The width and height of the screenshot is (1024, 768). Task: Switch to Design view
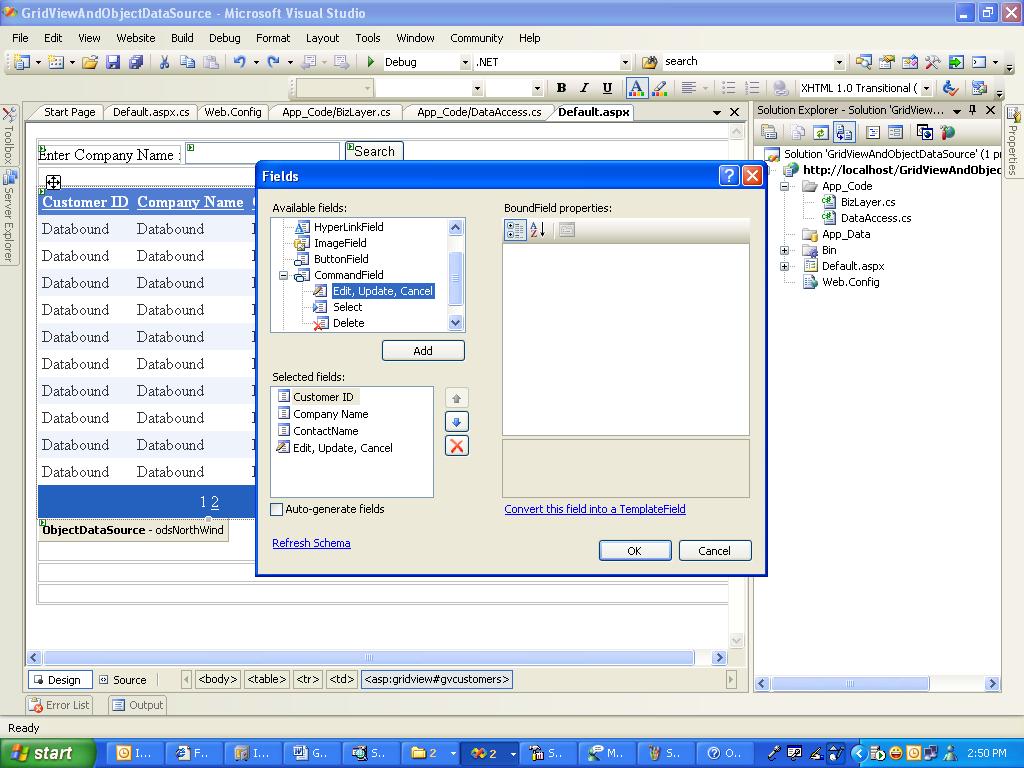point(60,680)
